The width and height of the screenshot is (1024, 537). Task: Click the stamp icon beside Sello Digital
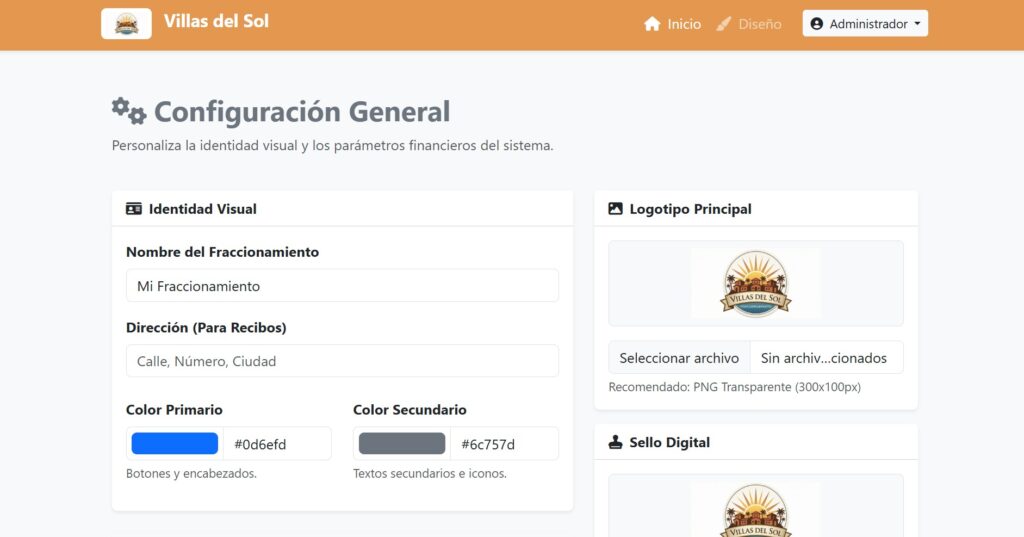point(616,442)
